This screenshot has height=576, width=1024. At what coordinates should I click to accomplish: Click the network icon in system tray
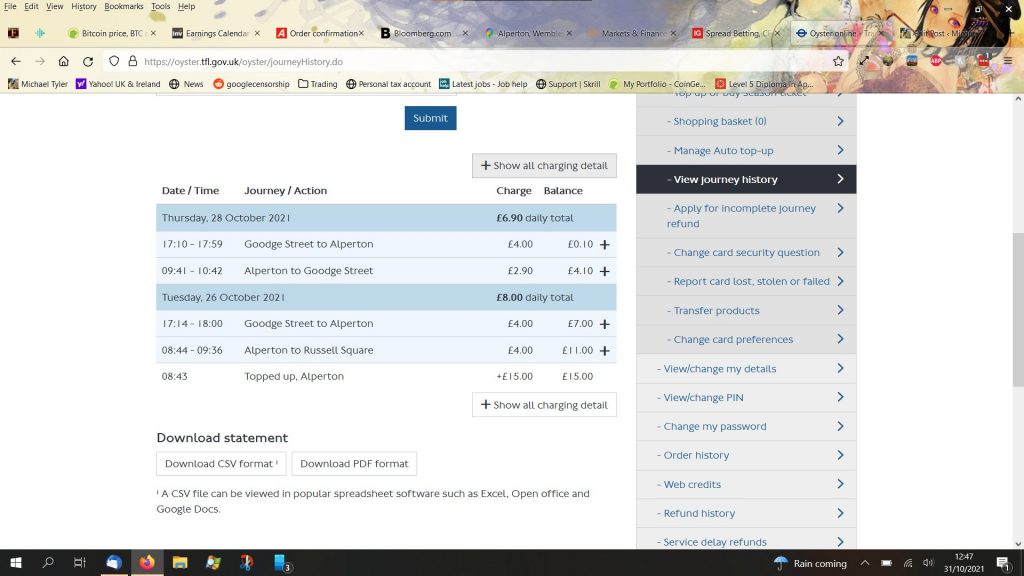pyautogui.click(x=908, y=563)
